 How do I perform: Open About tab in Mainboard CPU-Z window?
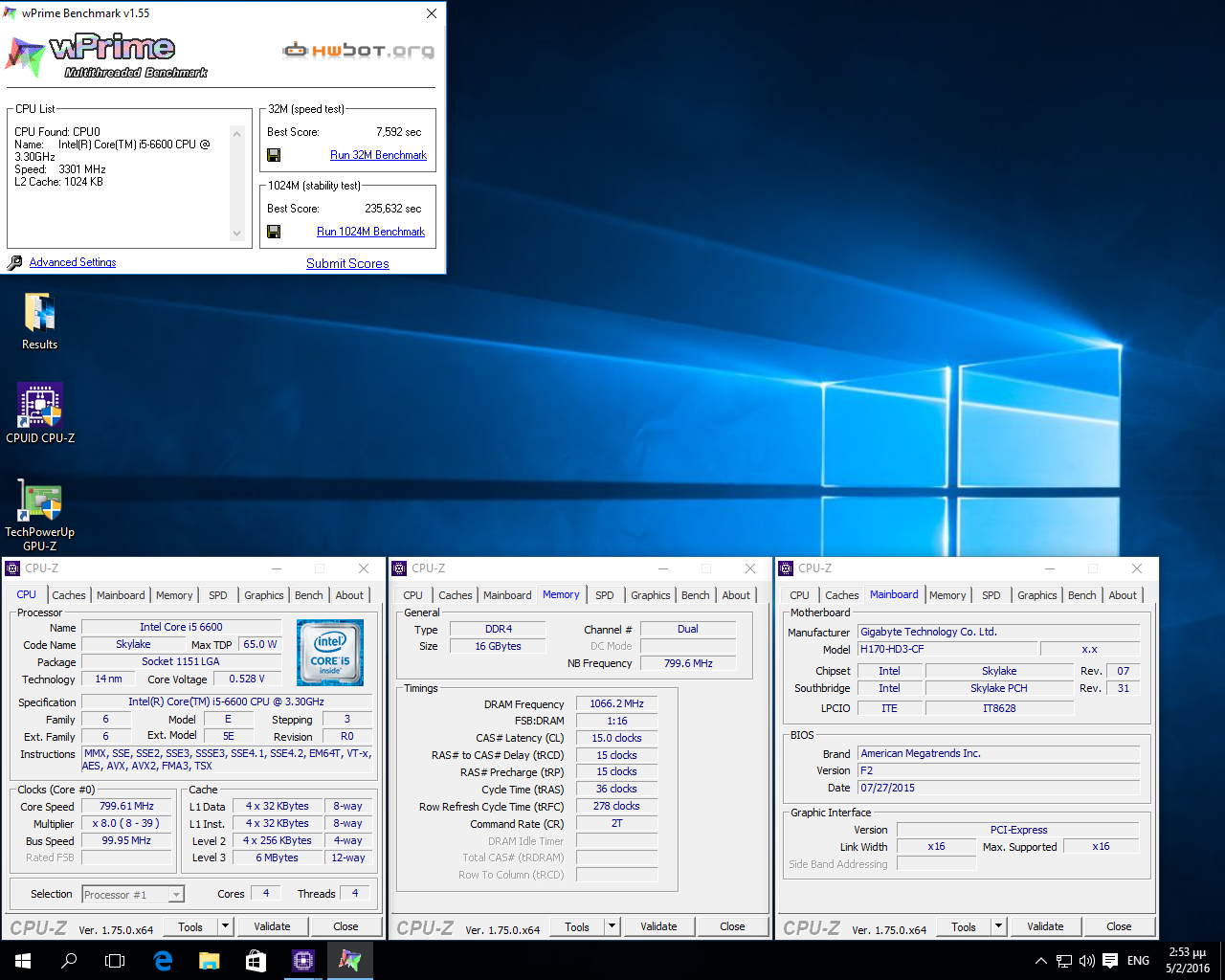(x=1123, y=595)
